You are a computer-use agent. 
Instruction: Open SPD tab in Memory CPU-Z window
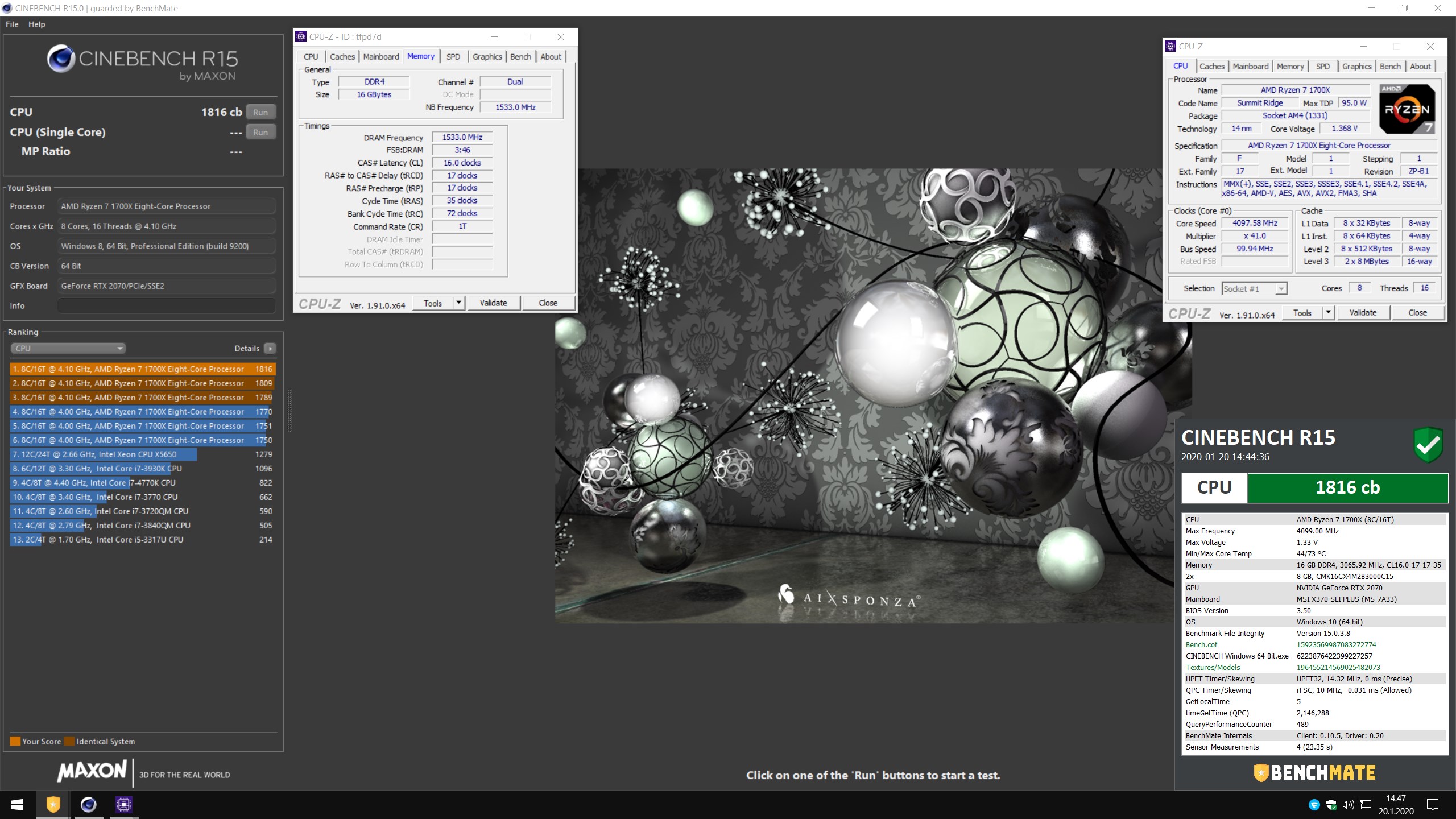tap(453, 57)
